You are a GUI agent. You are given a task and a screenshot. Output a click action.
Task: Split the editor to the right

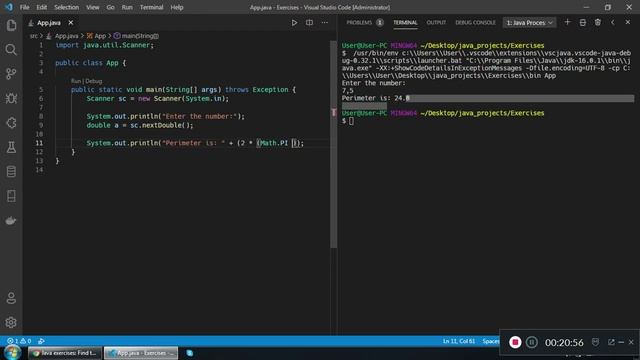tap(309, 23)
